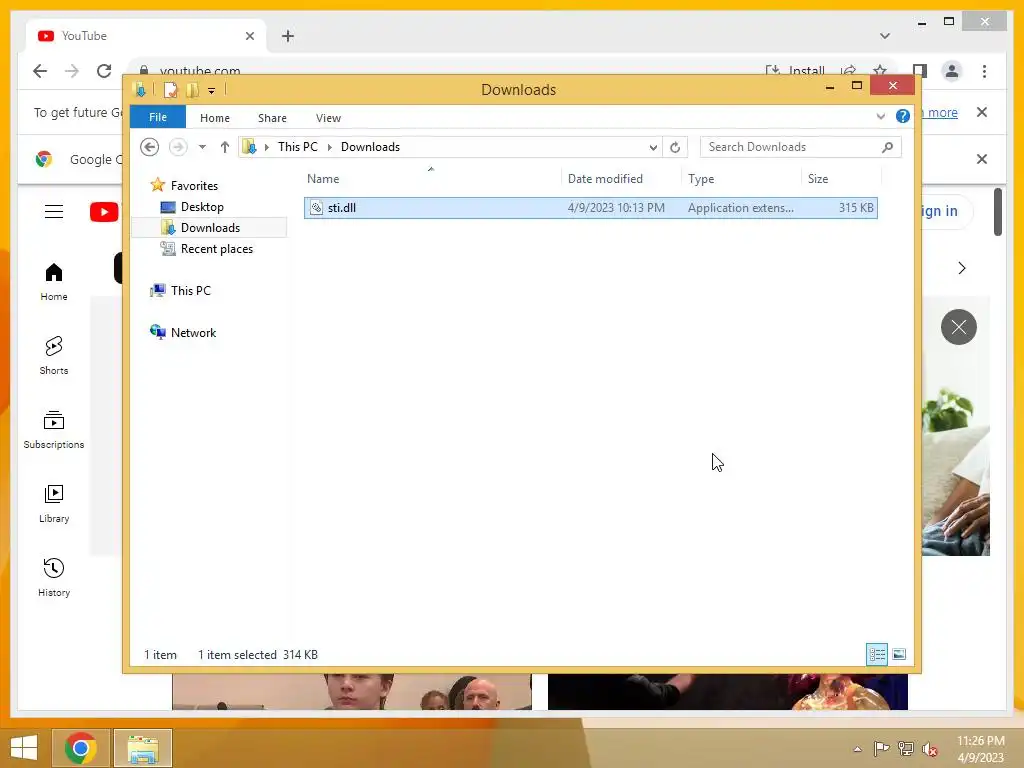Image resolution: width=1024 pixels, height=768 pixels.
Task: Reload the YouTube page
Action: pos(104,71)
